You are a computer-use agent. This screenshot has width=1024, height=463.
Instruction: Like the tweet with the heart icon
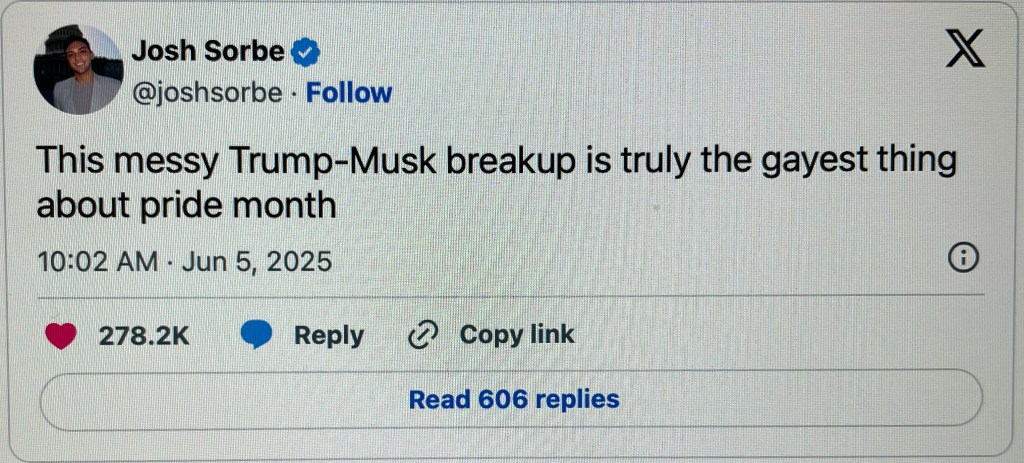pyautogui.click(x=61, y=336)
